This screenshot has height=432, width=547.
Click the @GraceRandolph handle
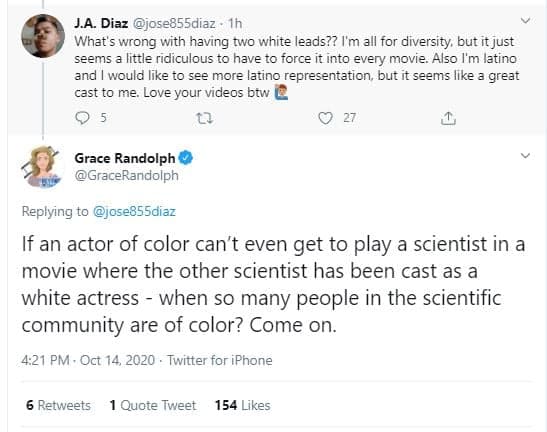(x=127, y=176)
